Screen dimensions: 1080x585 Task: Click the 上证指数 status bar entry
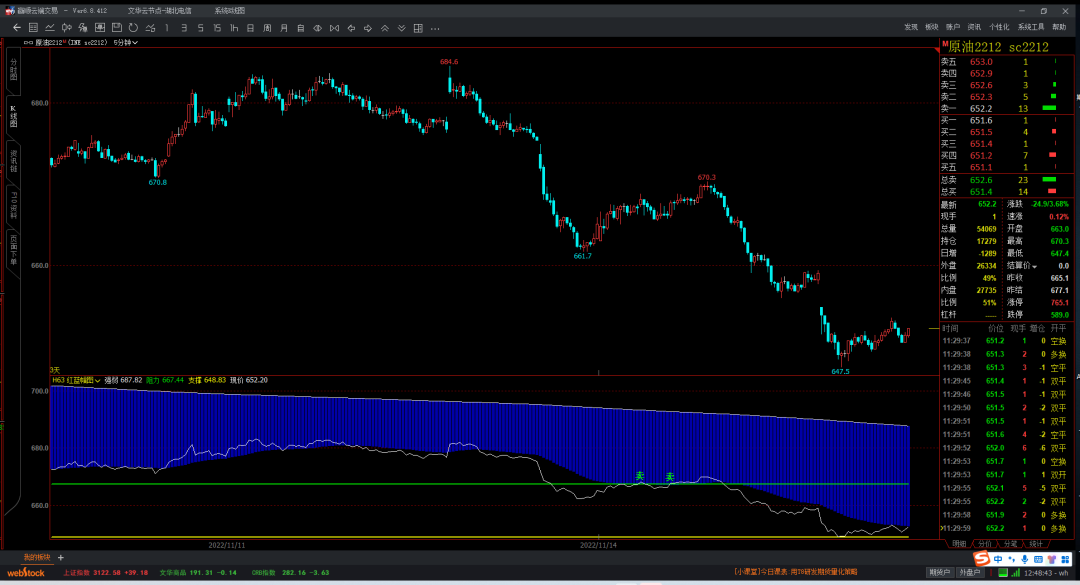[x=105, y=573]
